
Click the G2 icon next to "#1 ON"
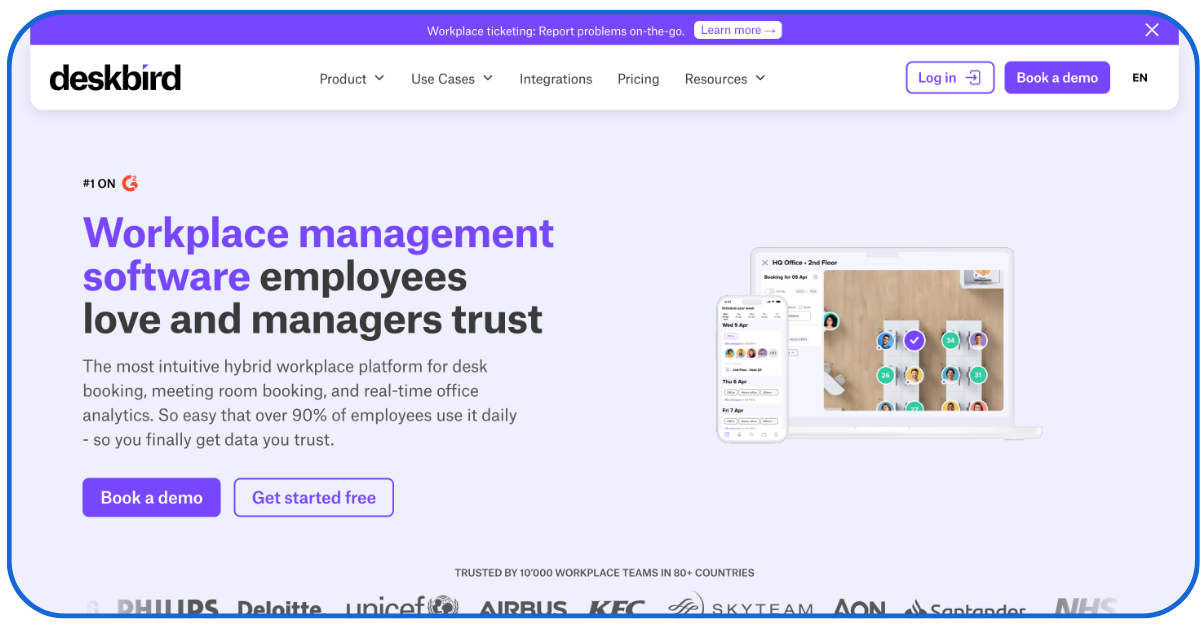(x=131, y=183)
